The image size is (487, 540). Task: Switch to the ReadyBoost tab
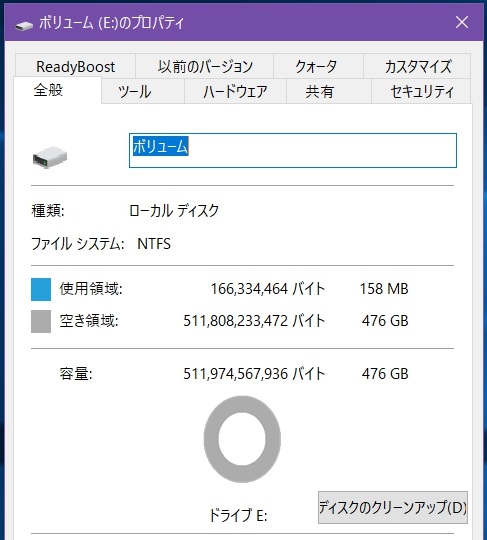[75, 66]
